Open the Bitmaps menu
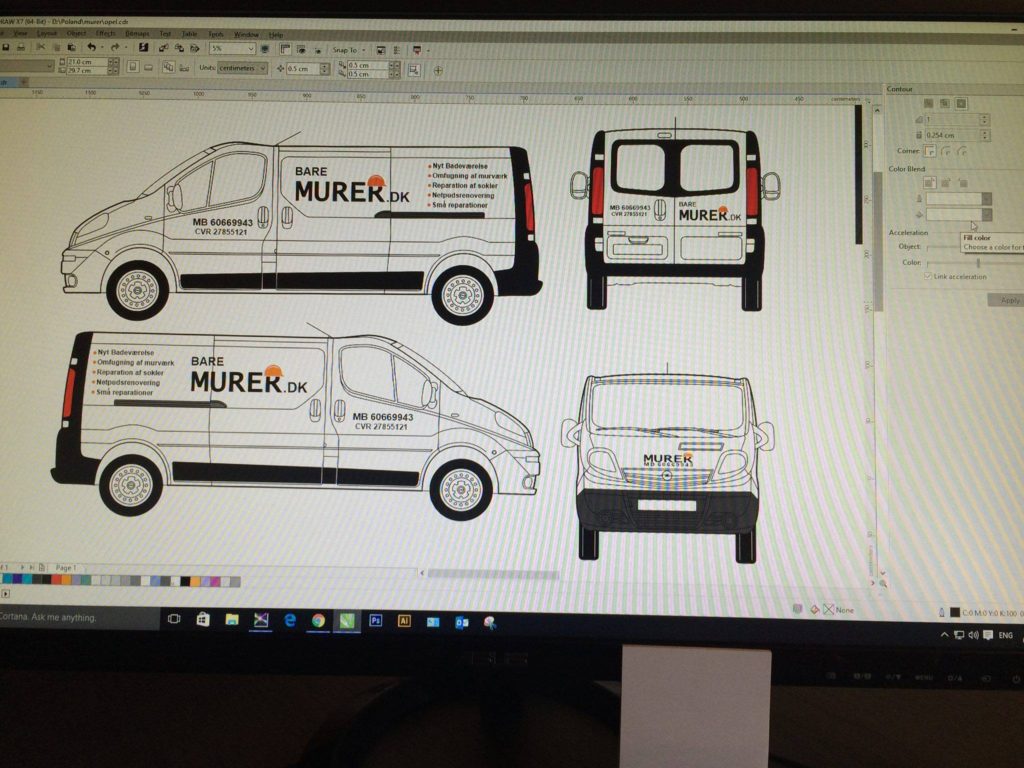1024x768 pixels. (x=137, y=33)
